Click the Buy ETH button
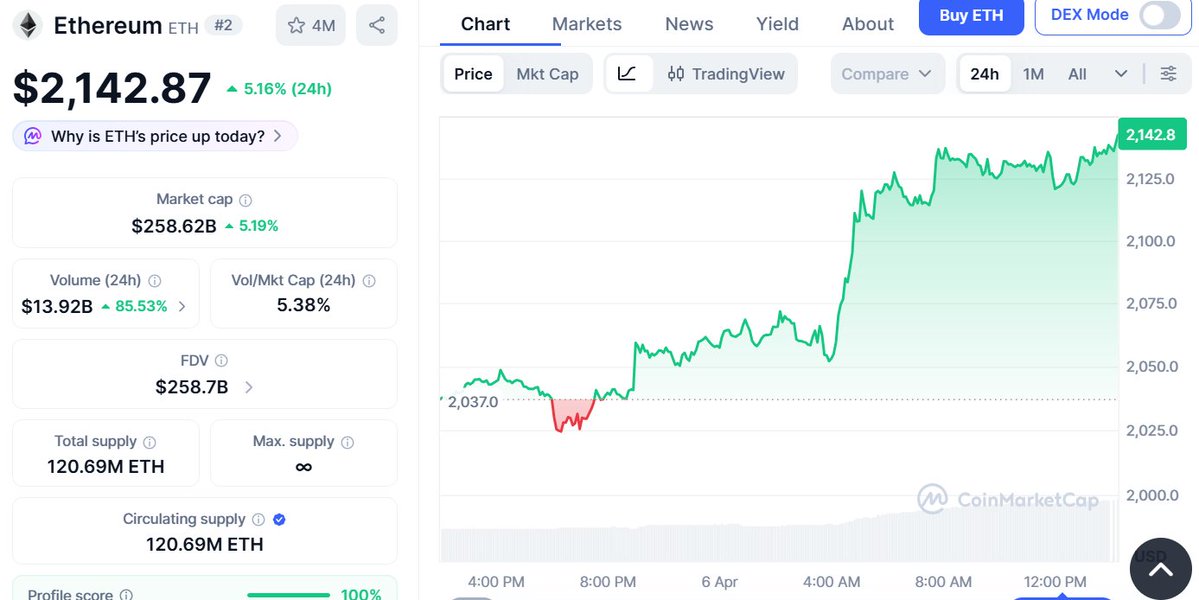Viewport: 1199px width, 600px height. pyautogui.click(x=970, y=16)
